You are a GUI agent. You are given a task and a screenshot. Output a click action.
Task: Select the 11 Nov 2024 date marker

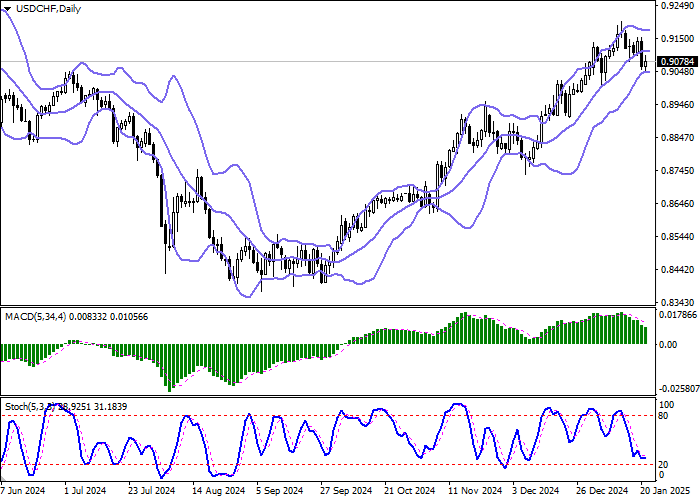(x=476, y=491)
